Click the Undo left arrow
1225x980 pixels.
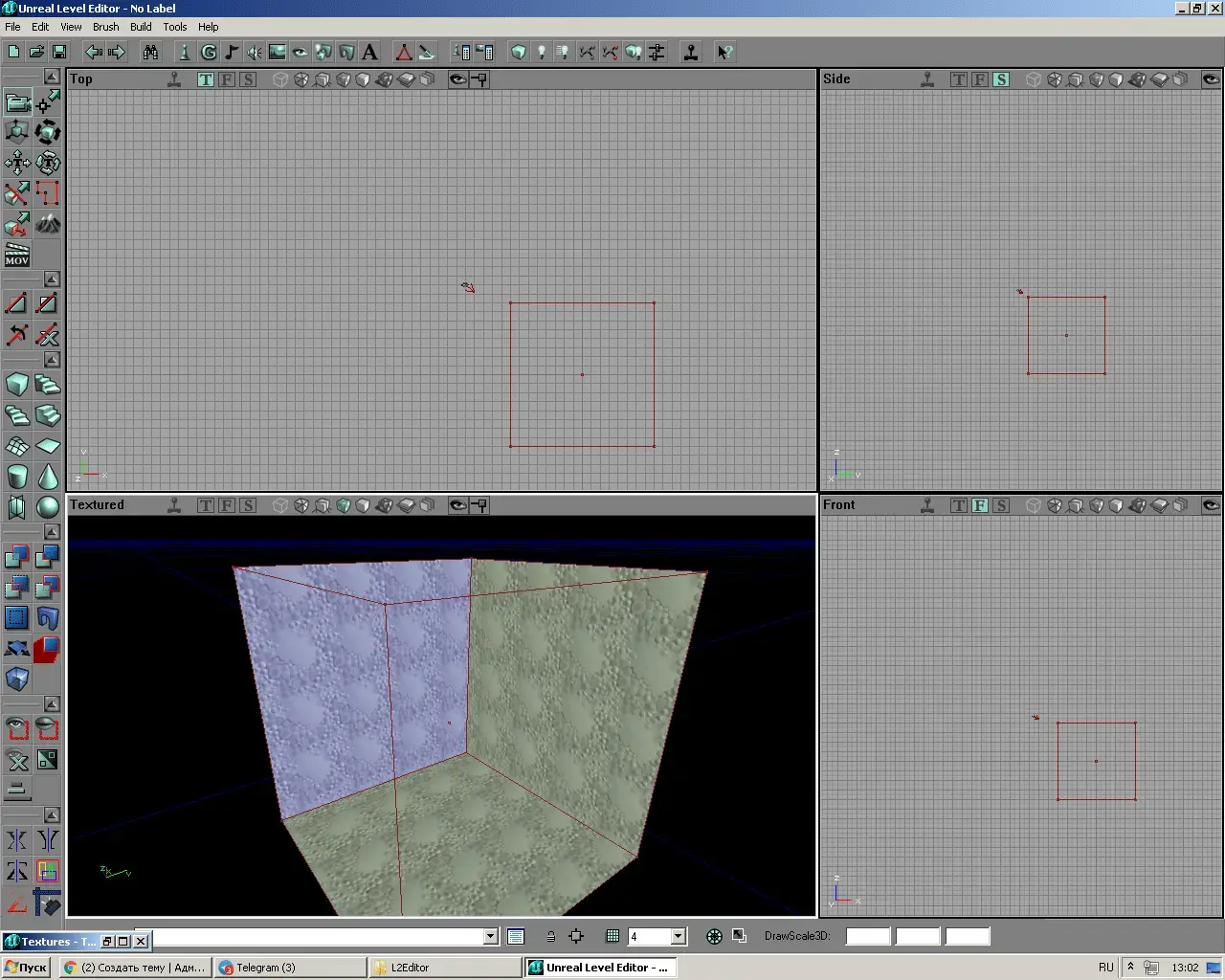tap(94, 52)
